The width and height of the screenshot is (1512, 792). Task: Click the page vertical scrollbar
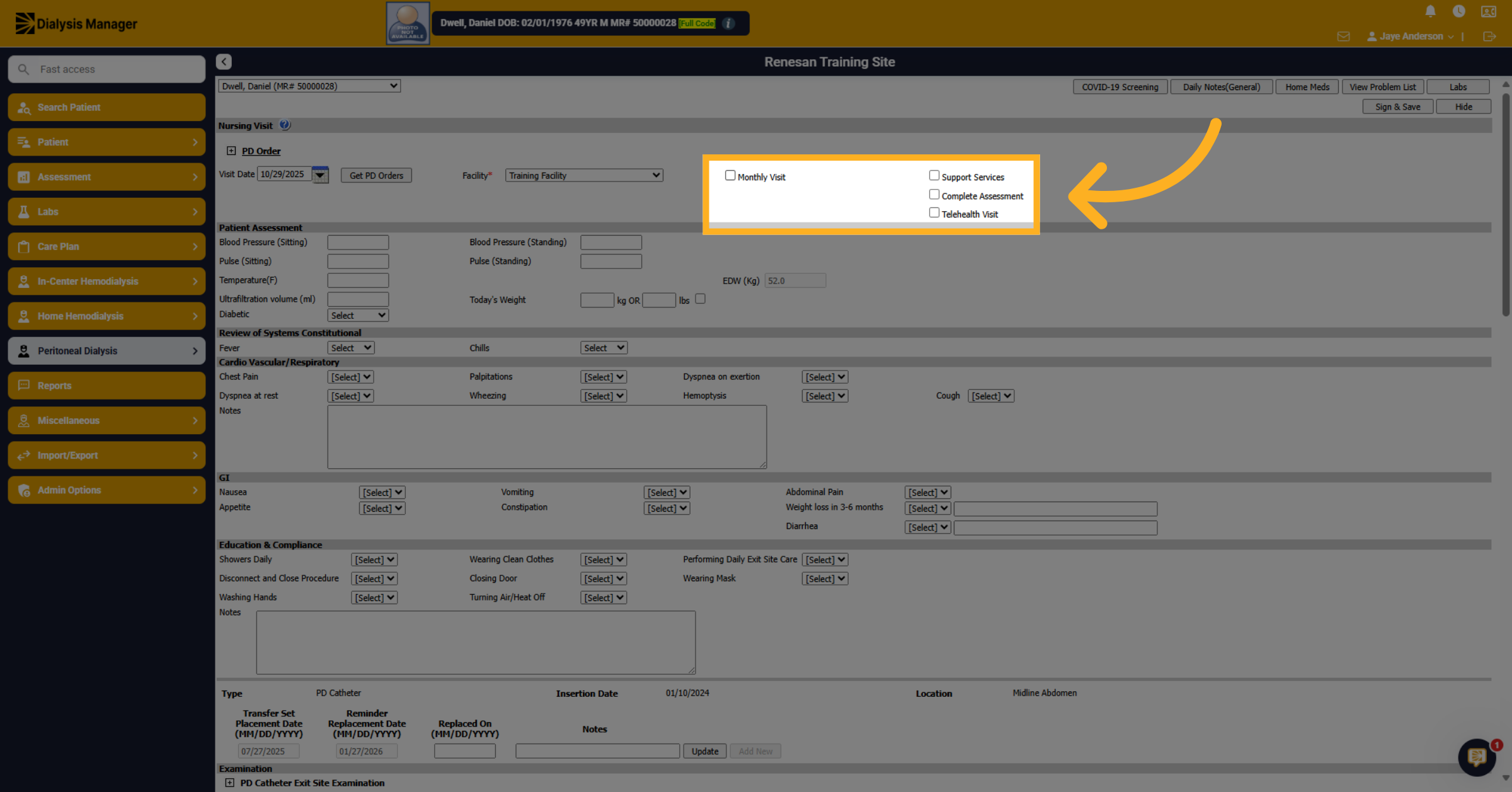(1506, 205)
